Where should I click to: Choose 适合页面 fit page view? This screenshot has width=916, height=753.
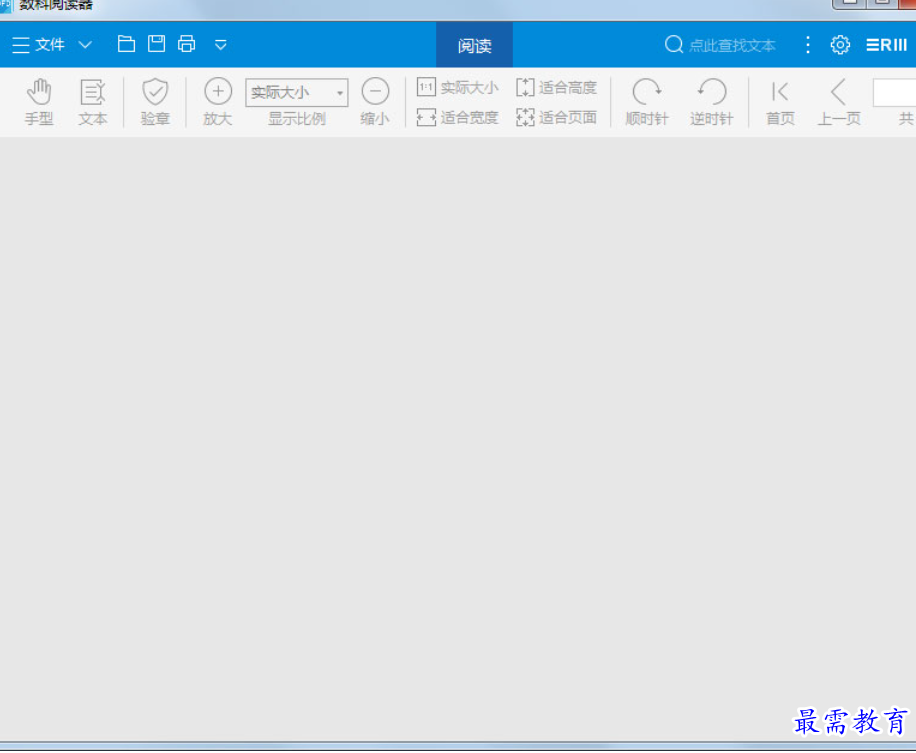pyautogui.click(x=556, y=117)
